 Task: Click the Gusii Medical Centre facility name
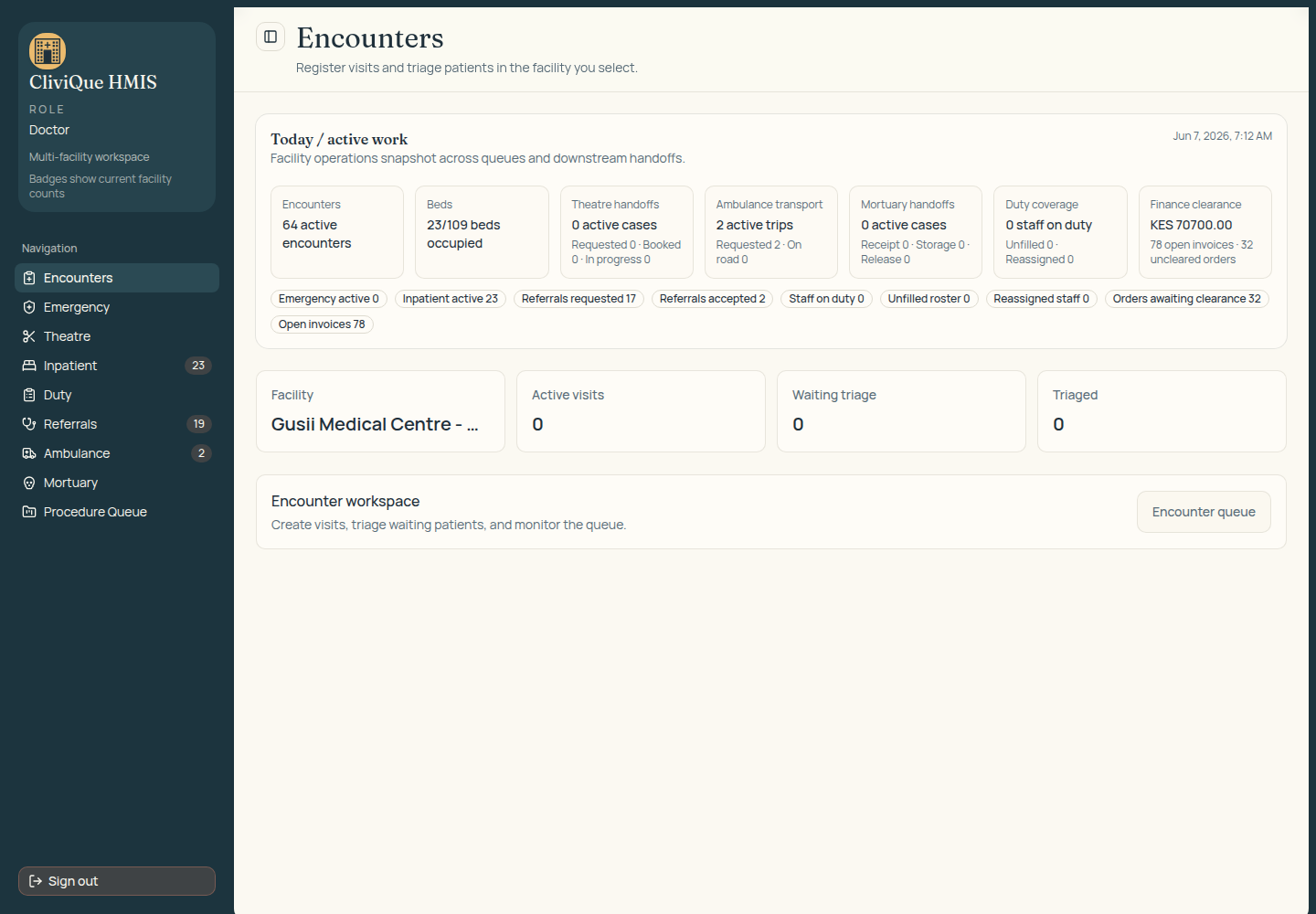point(375,424)
